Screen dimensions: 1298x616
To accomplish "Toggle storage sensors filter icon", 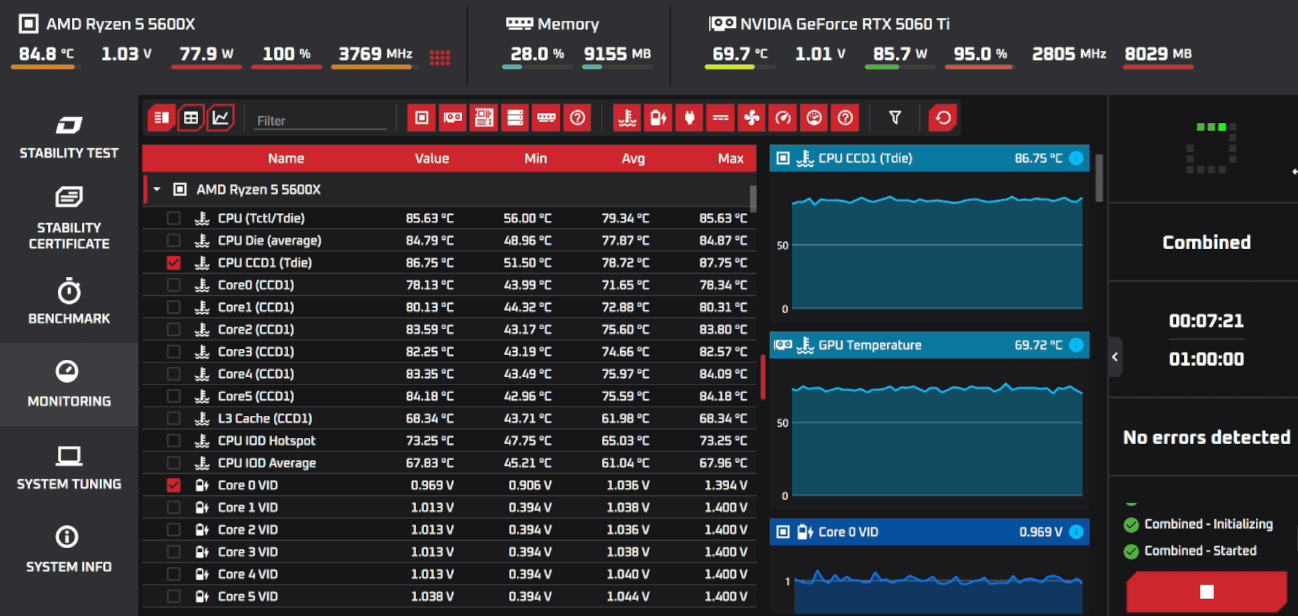I will pos(515,118).
